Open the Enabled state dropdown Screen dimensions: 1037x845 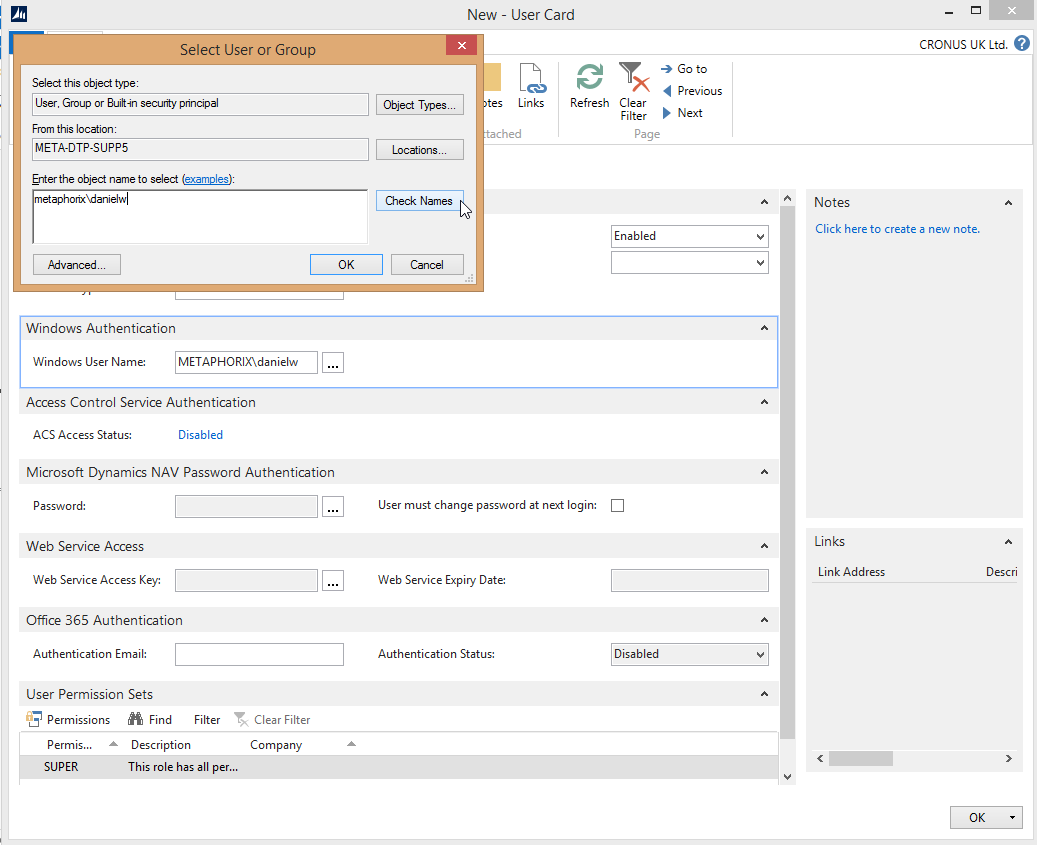point(761,237)
